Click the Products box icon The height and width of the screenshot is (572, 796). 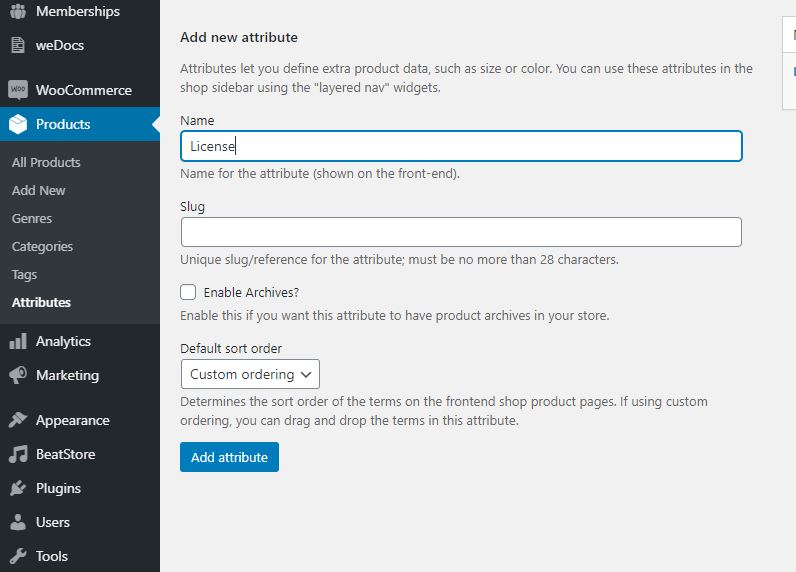coord(18,124)
